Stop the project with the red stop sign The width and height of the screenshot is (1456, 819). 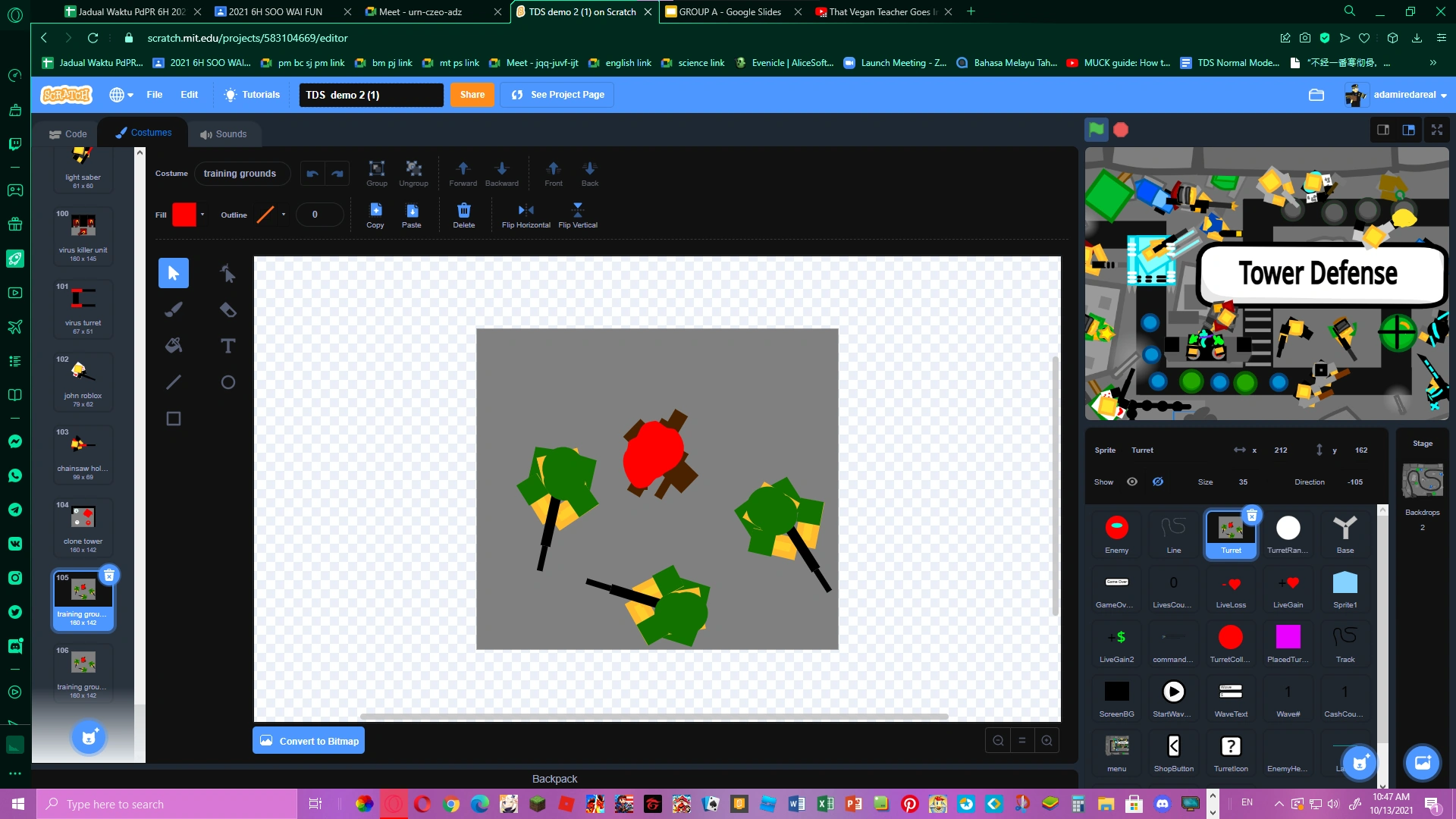(1120, 130)
